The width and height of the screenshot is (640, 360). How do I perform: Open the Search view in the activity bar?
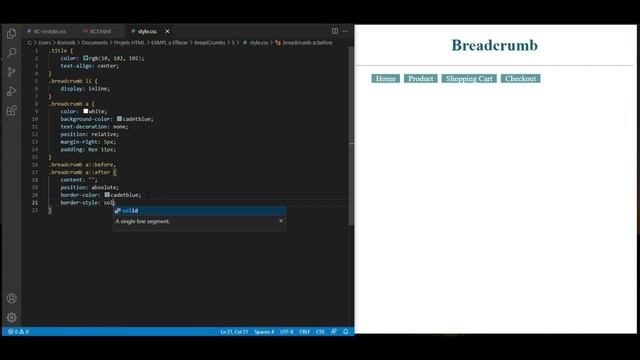click(x=11, y=53)
